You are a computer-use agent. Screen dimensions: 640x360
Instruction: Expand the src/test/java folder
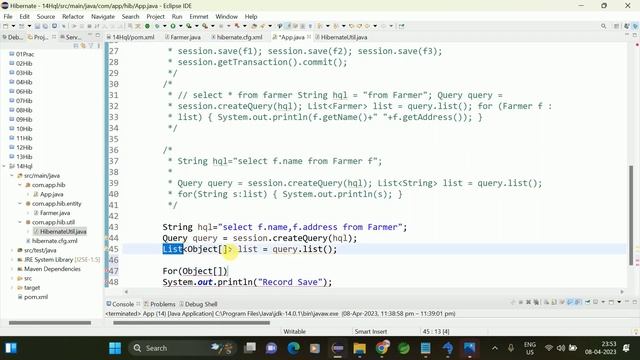12,250
